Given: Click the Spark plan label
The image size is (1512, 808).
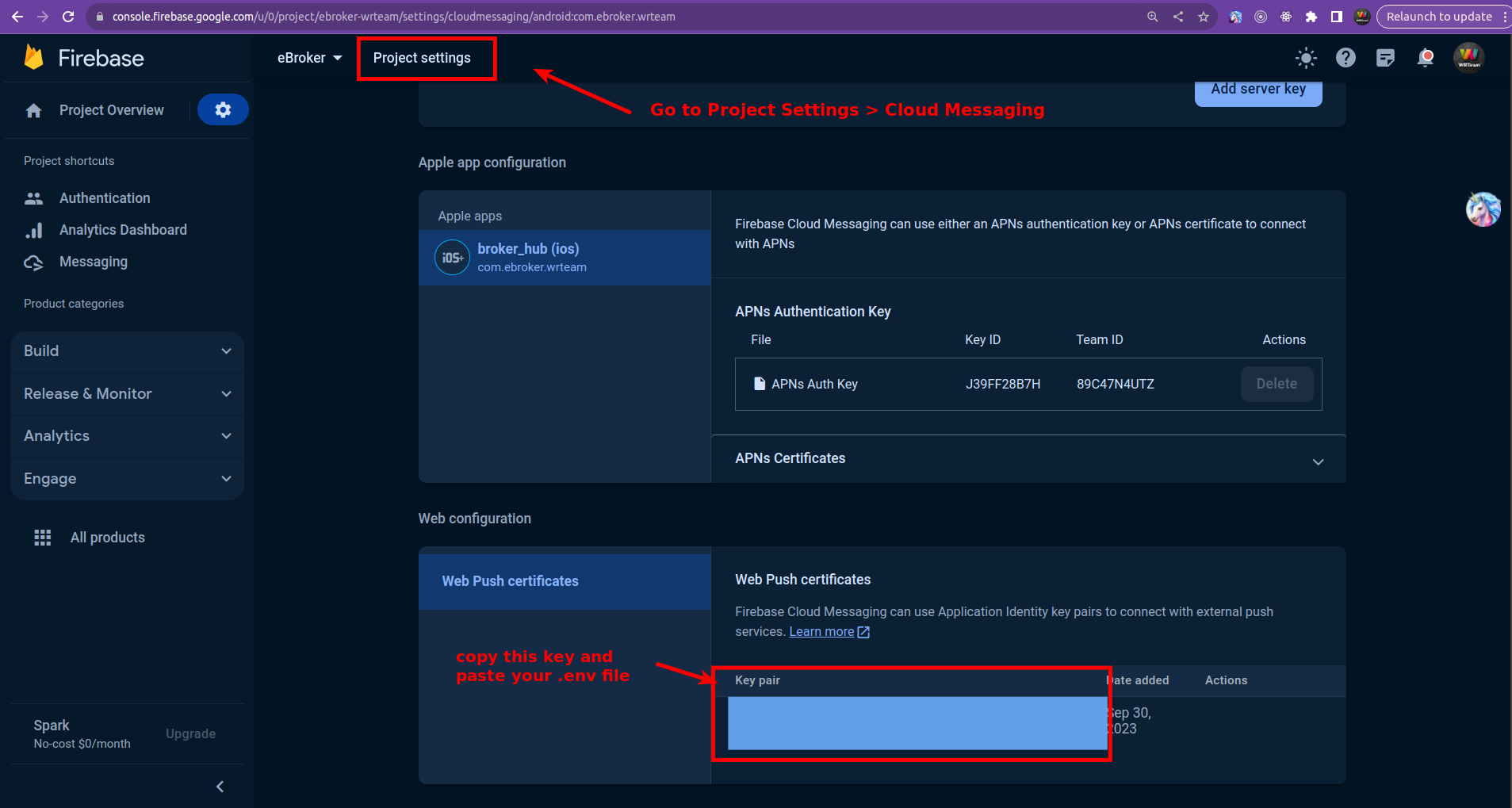Looking at the screenshot, I should (52, 726).
